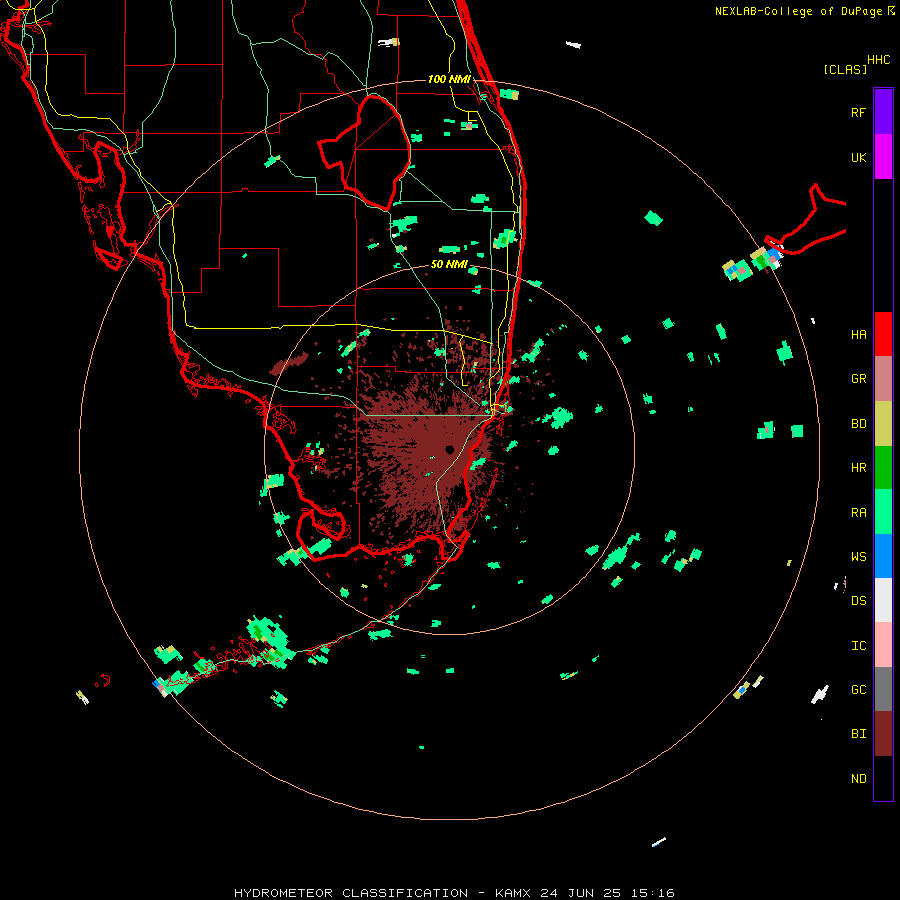Screen dimensions: 900x900
Task: Click the RA legend label
Action: click(858, 512)
